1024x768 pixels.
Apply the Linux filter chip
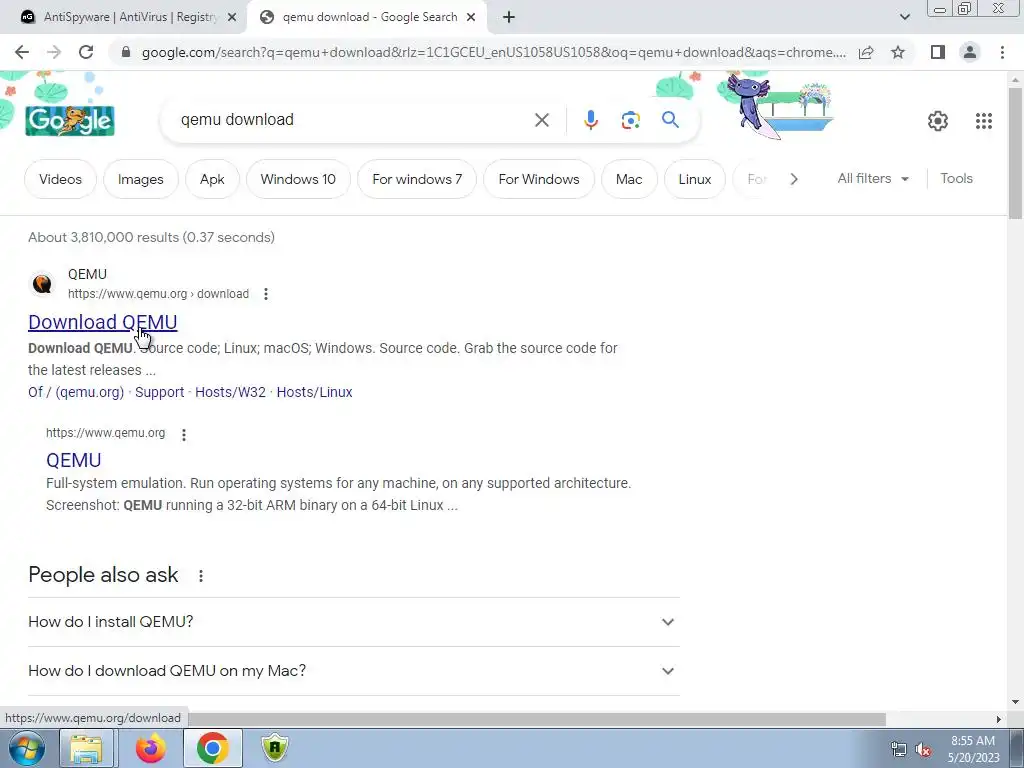click(x=695, y=179)
